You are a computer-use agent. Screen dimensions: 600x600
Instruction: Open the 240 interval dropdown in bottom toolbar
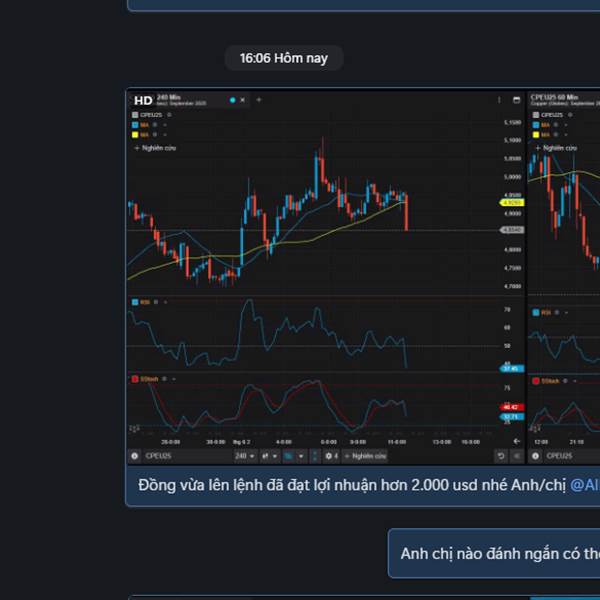[245, 456]
